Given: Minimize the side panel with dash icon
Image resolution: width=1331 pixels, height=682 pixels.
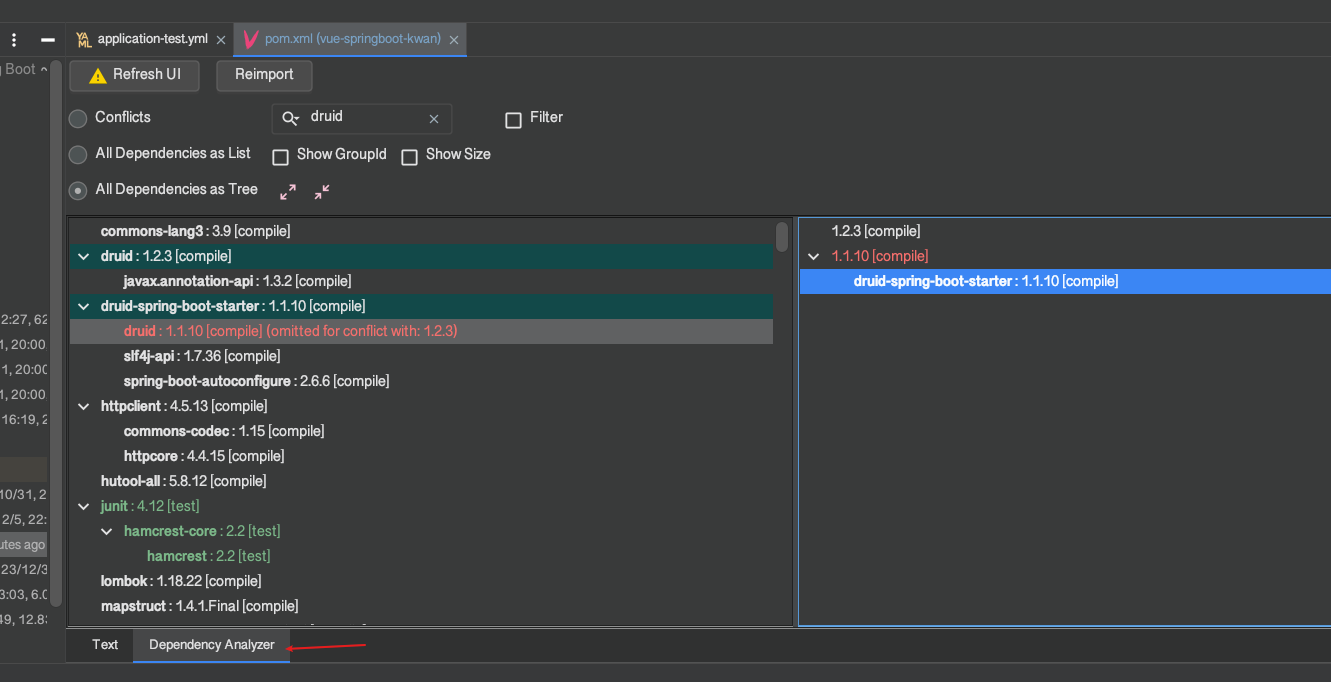Looking at the screenshot, I should tap(47, 40).
